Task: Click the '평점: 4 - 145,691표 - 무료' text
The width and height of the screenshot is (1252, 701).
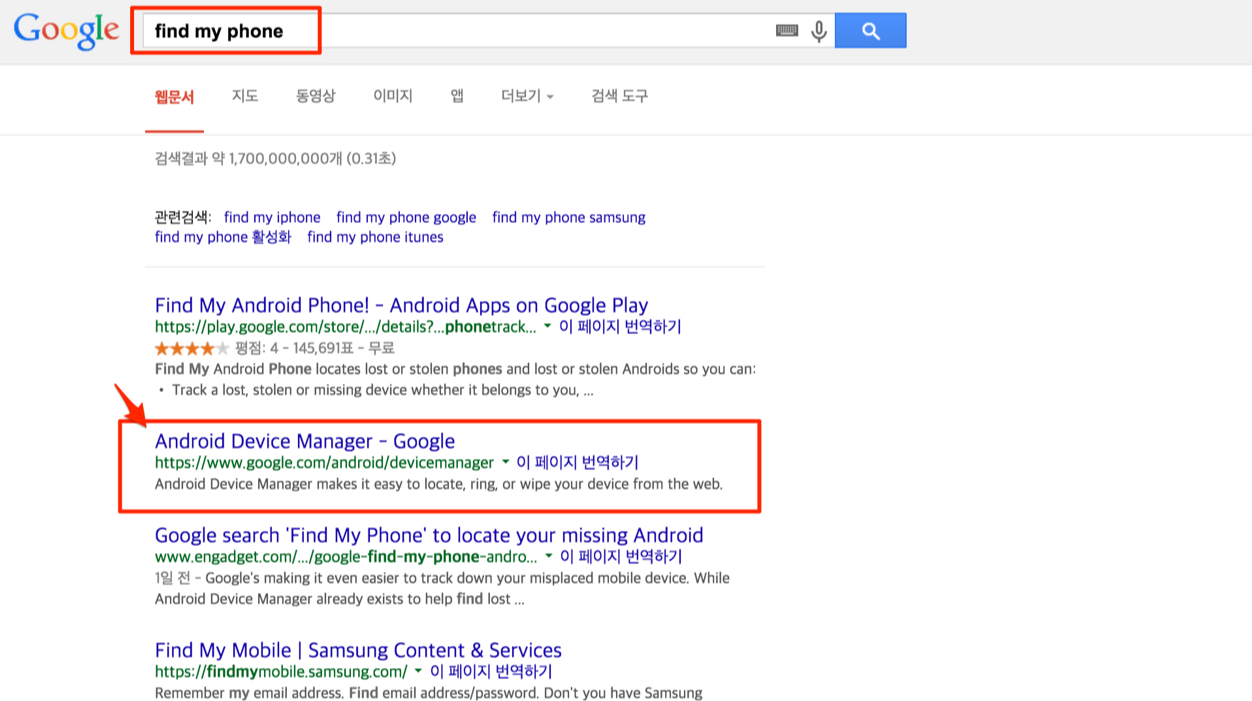Action: [x=315, y=348]
